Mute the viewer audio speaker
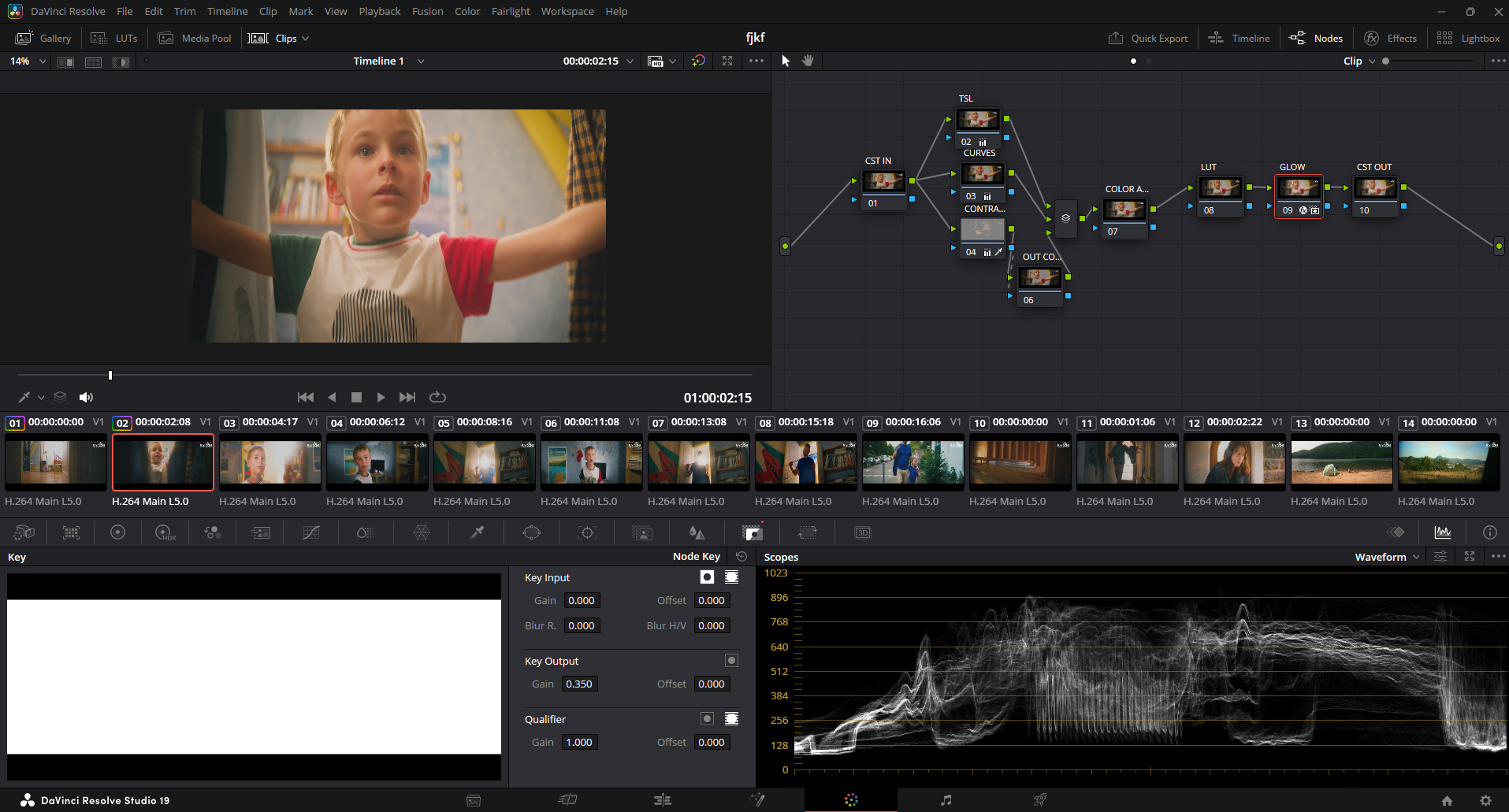The width and height of the screenshot is (1509, 812). tap(86, 398)
